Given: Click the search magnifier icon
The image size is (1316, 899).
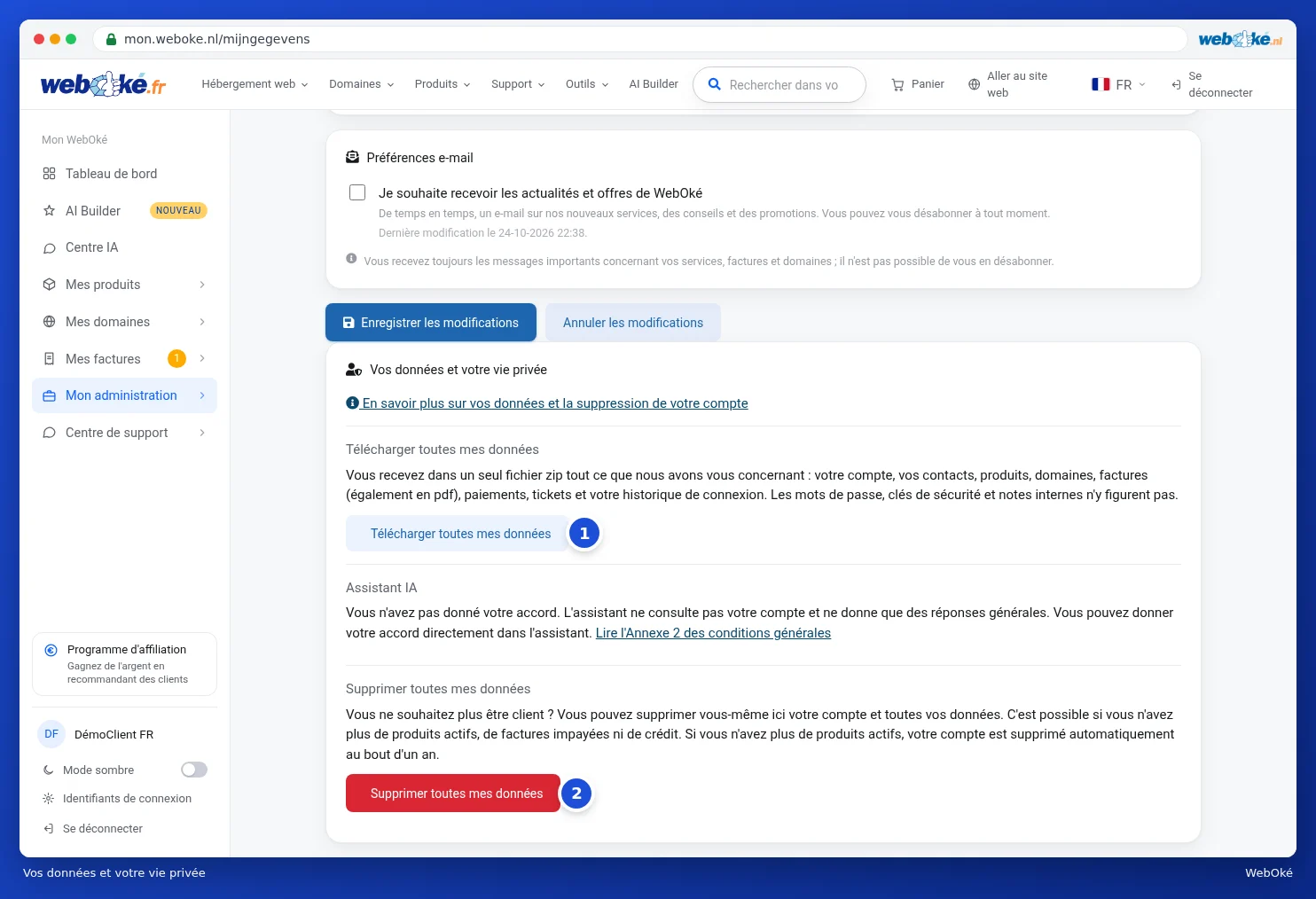Looking at the screenshot, I should [714, 84].
